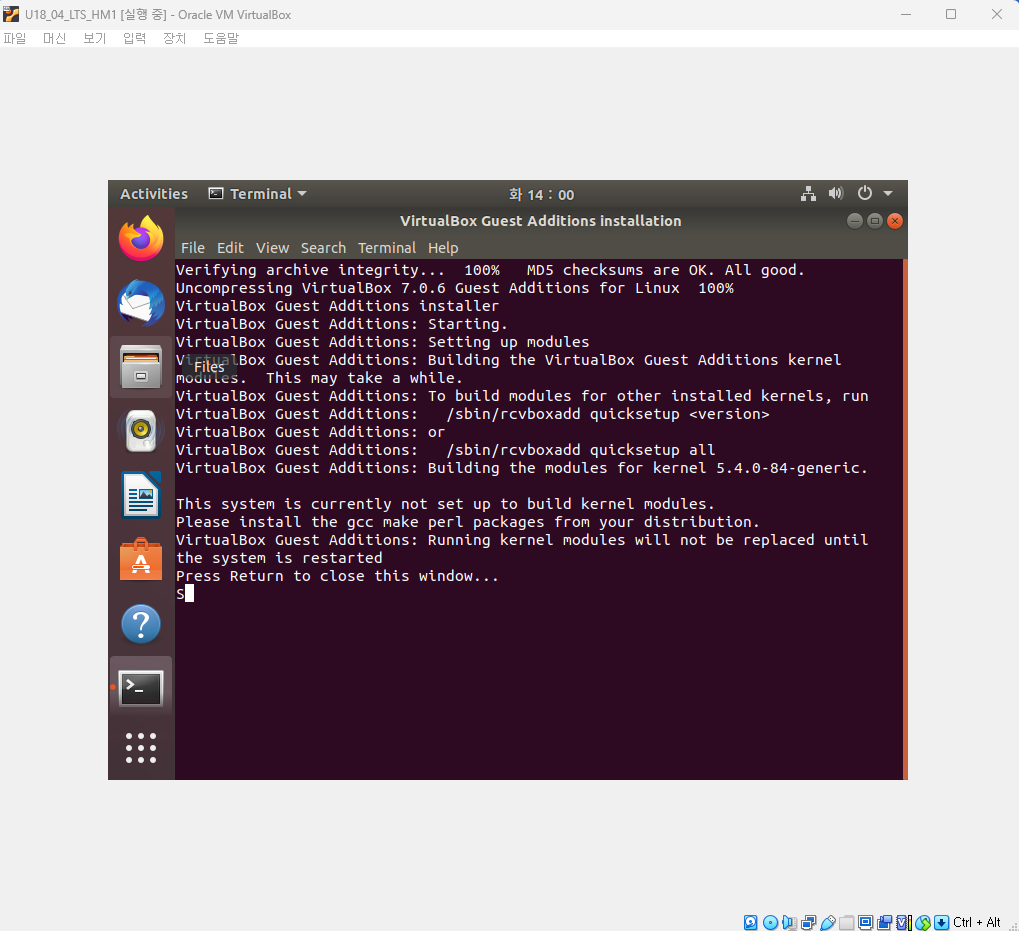Open the Help question-mark dock icon
The width and height of the screenshot is (1019, 931).
point(141,624)
